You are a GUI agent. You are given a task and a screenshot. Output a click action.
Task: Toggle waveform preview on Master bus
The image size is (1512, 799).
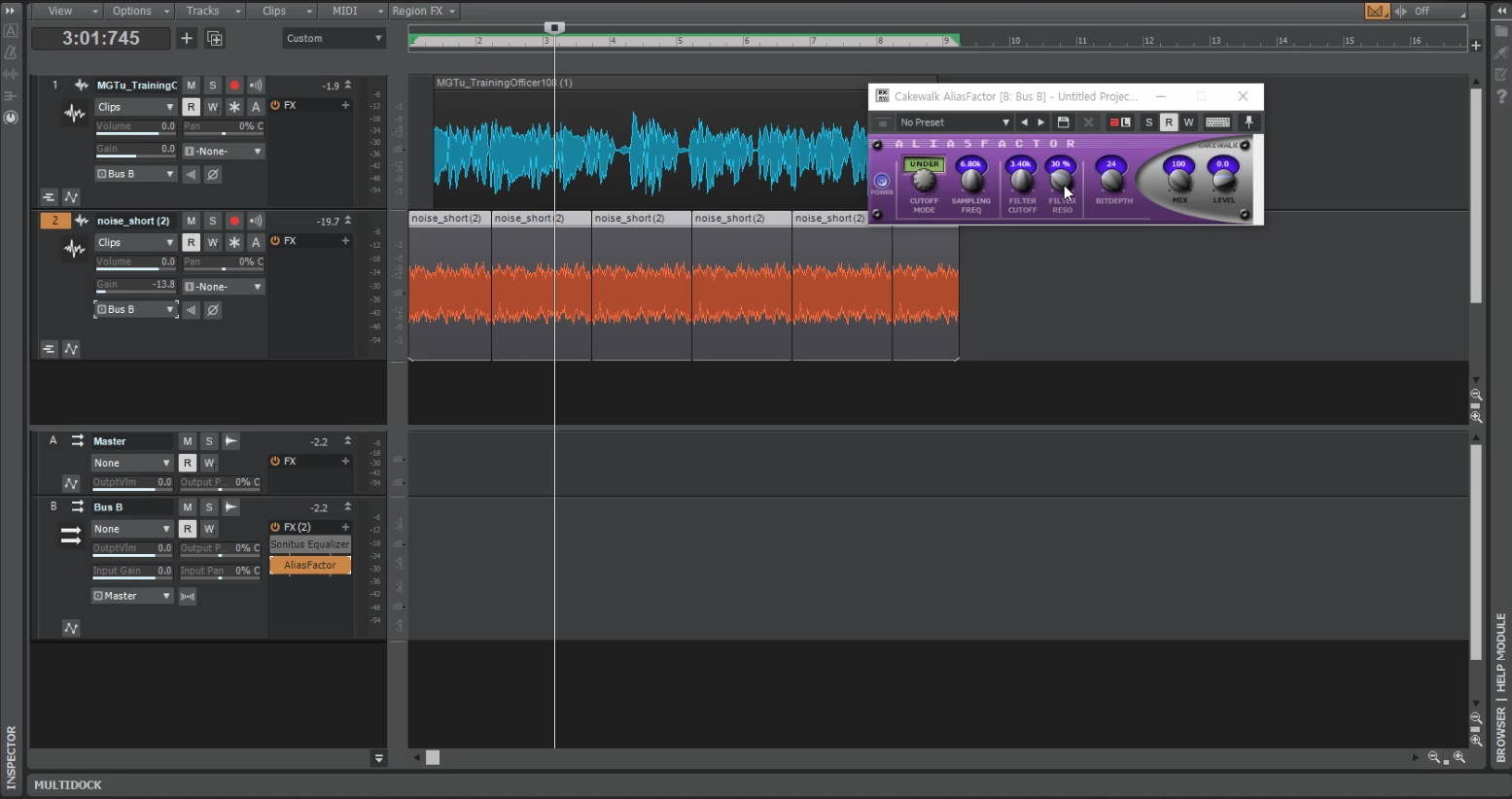(230, 441)
